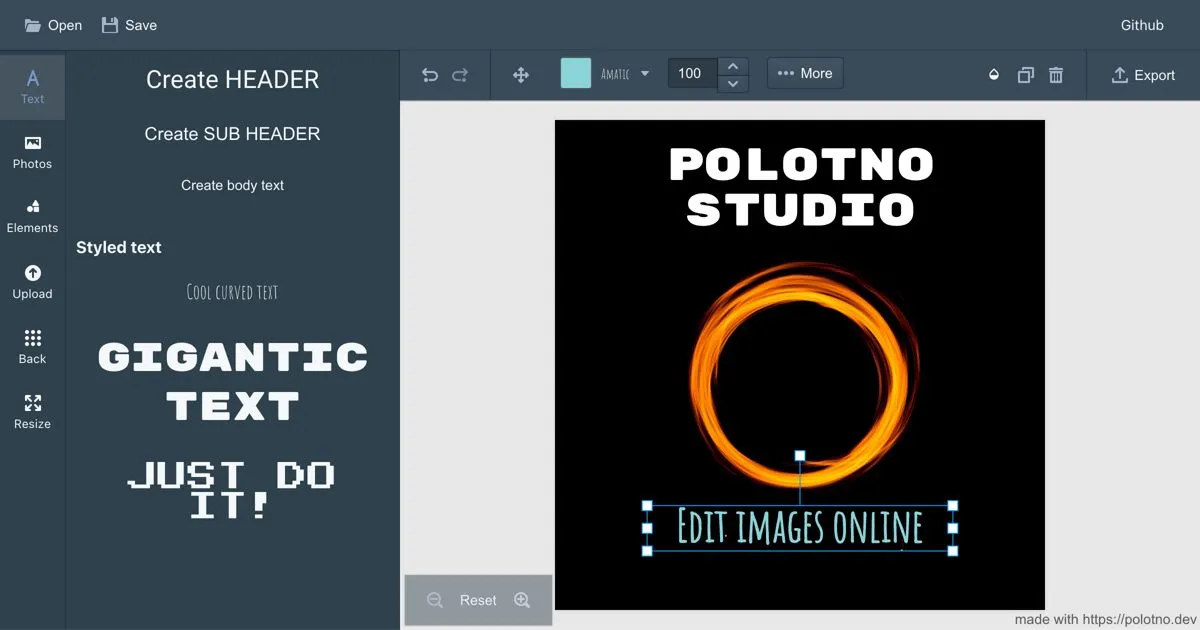This screenshot has width=1200, height=630.
Task: Open the position/alignment tool
Action: point(520,74)
